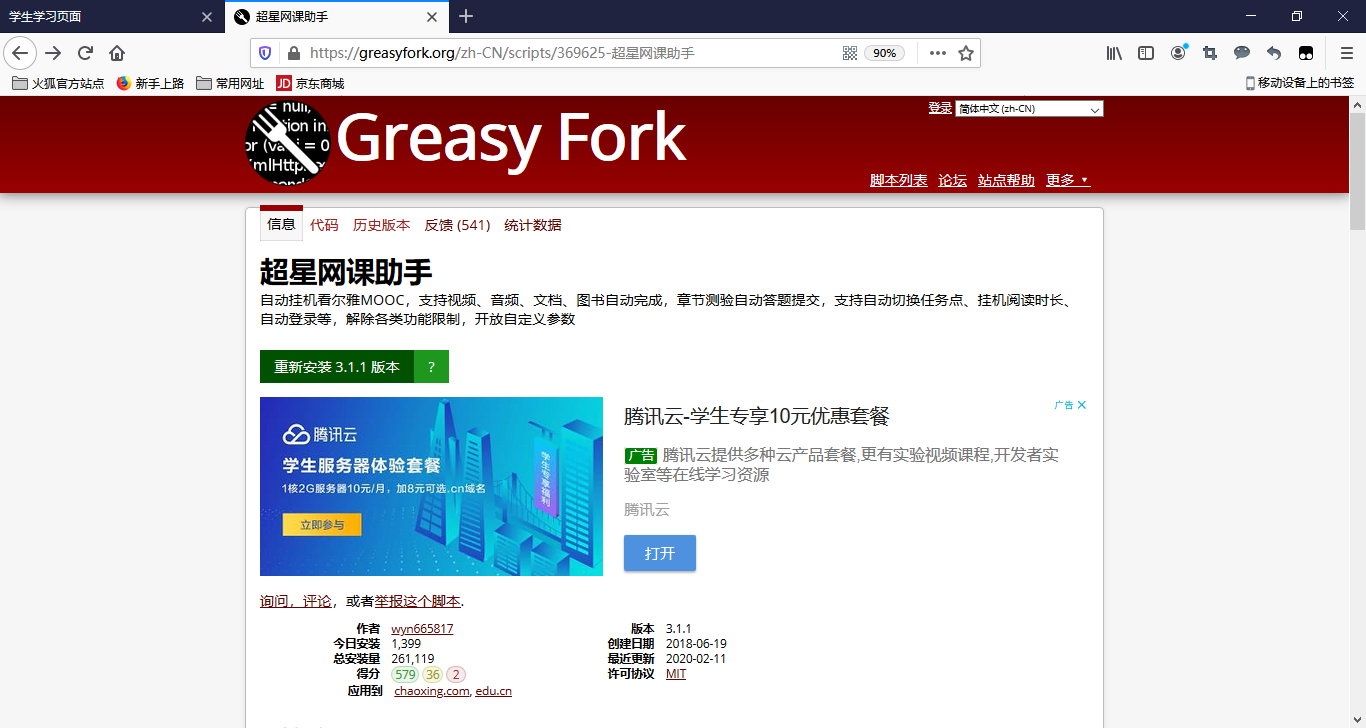Viewport: 1366px width, 728px height.
Task: Launch the screenshot crop tool
Action: pyautogui.click(x=1210, y=53)
